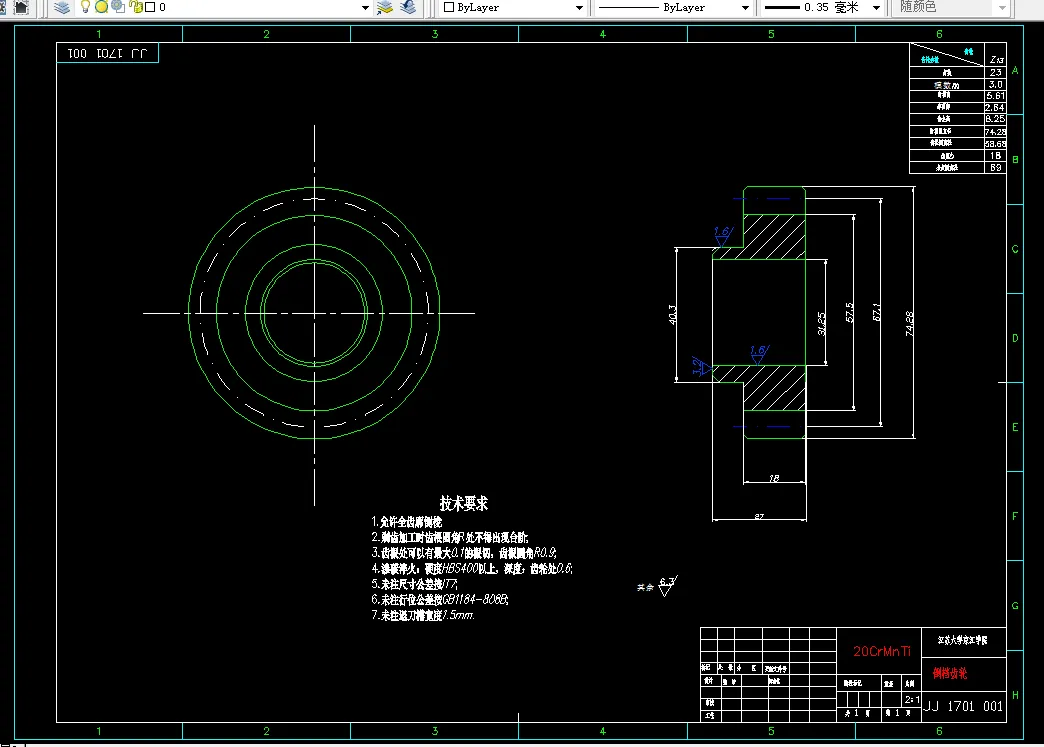
Task: Open the ByLayer linetype dropdown
Action: (745, 7)
